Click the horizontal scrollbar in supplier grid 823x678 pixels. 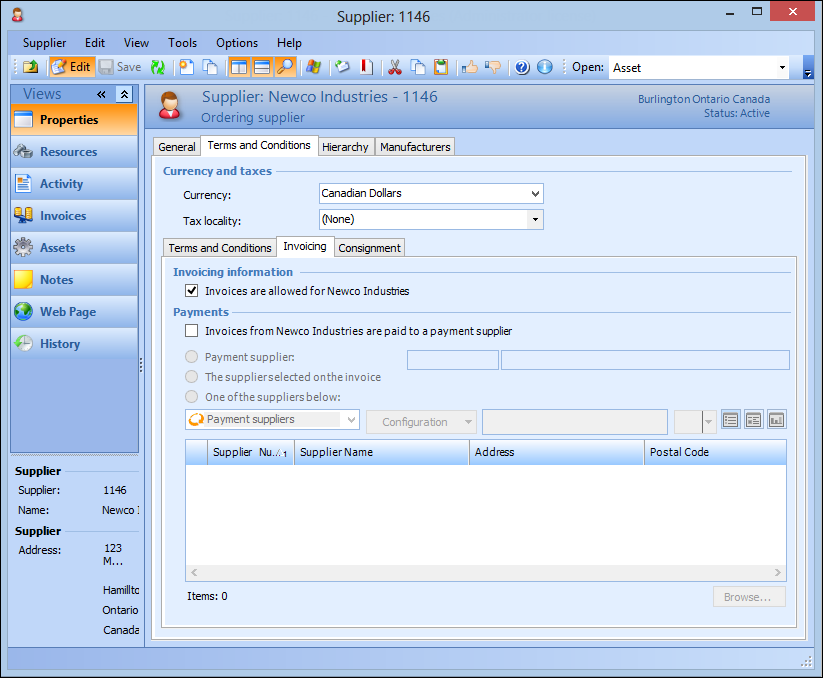485,573
